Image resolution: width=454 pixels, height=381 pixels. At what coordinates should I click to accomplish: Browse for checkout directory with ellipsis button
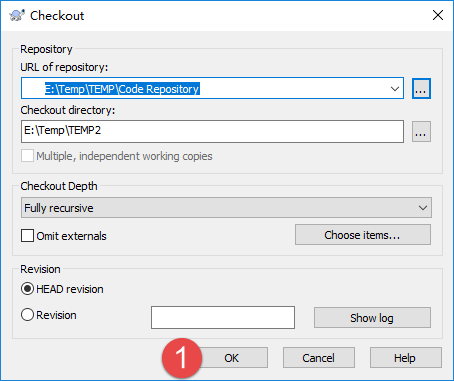click(421, 132)
